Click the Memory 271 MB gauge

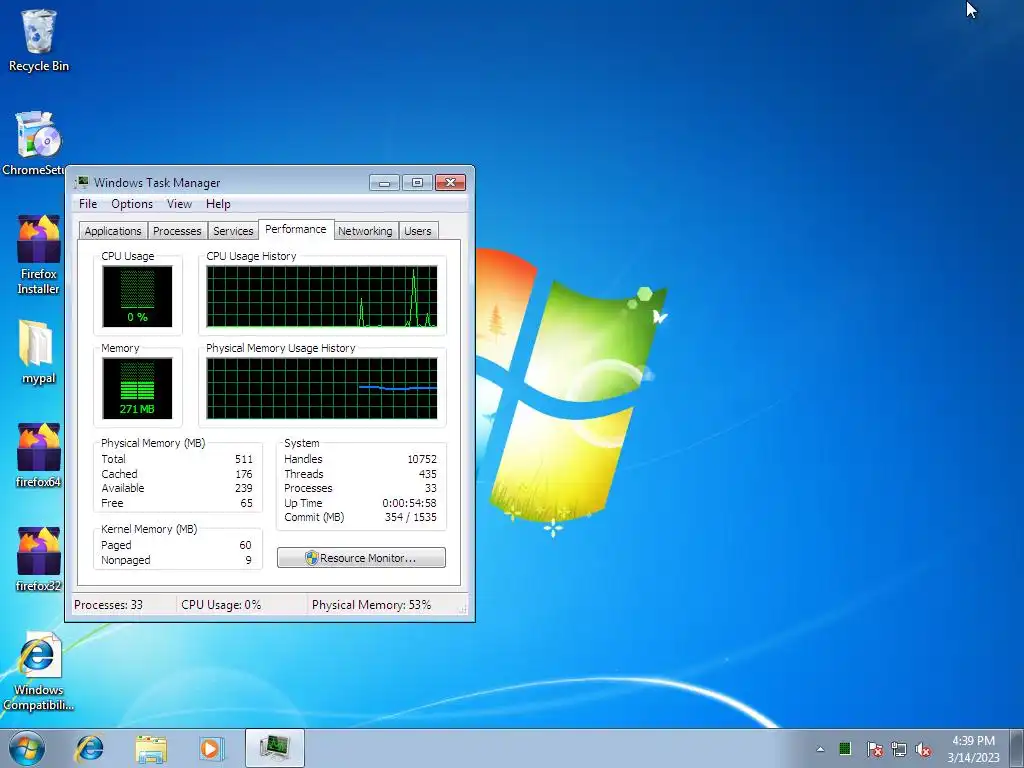point(137,388)
